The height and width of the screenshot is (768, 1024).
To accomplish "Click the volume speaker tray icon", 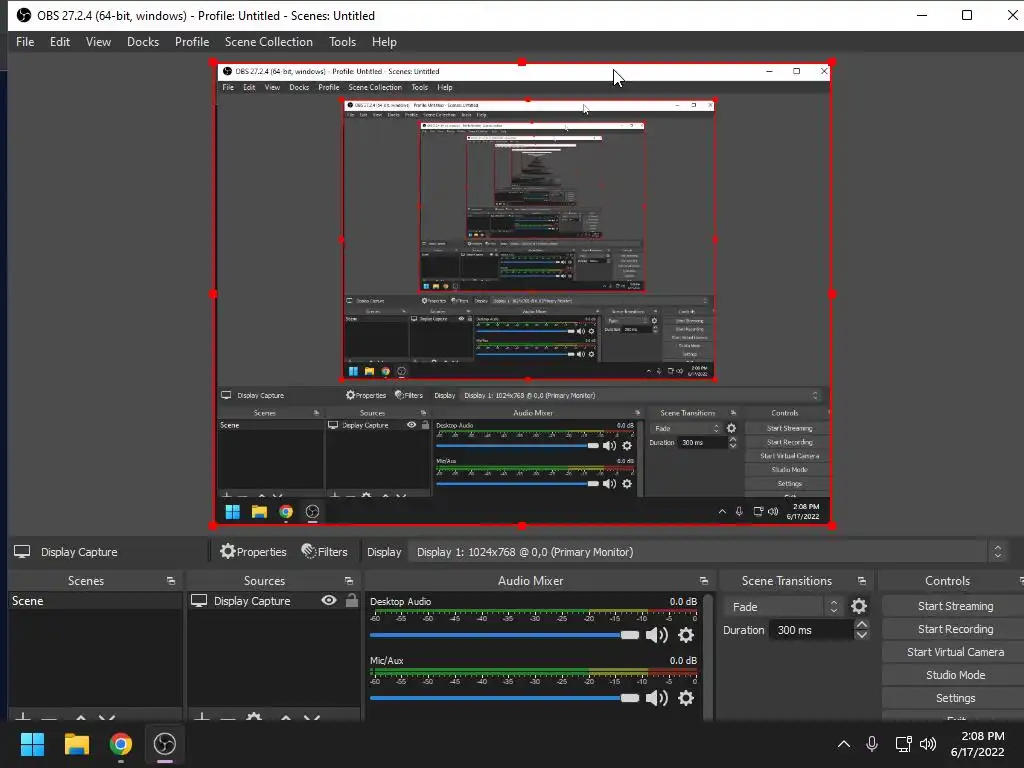I will 928,744.
